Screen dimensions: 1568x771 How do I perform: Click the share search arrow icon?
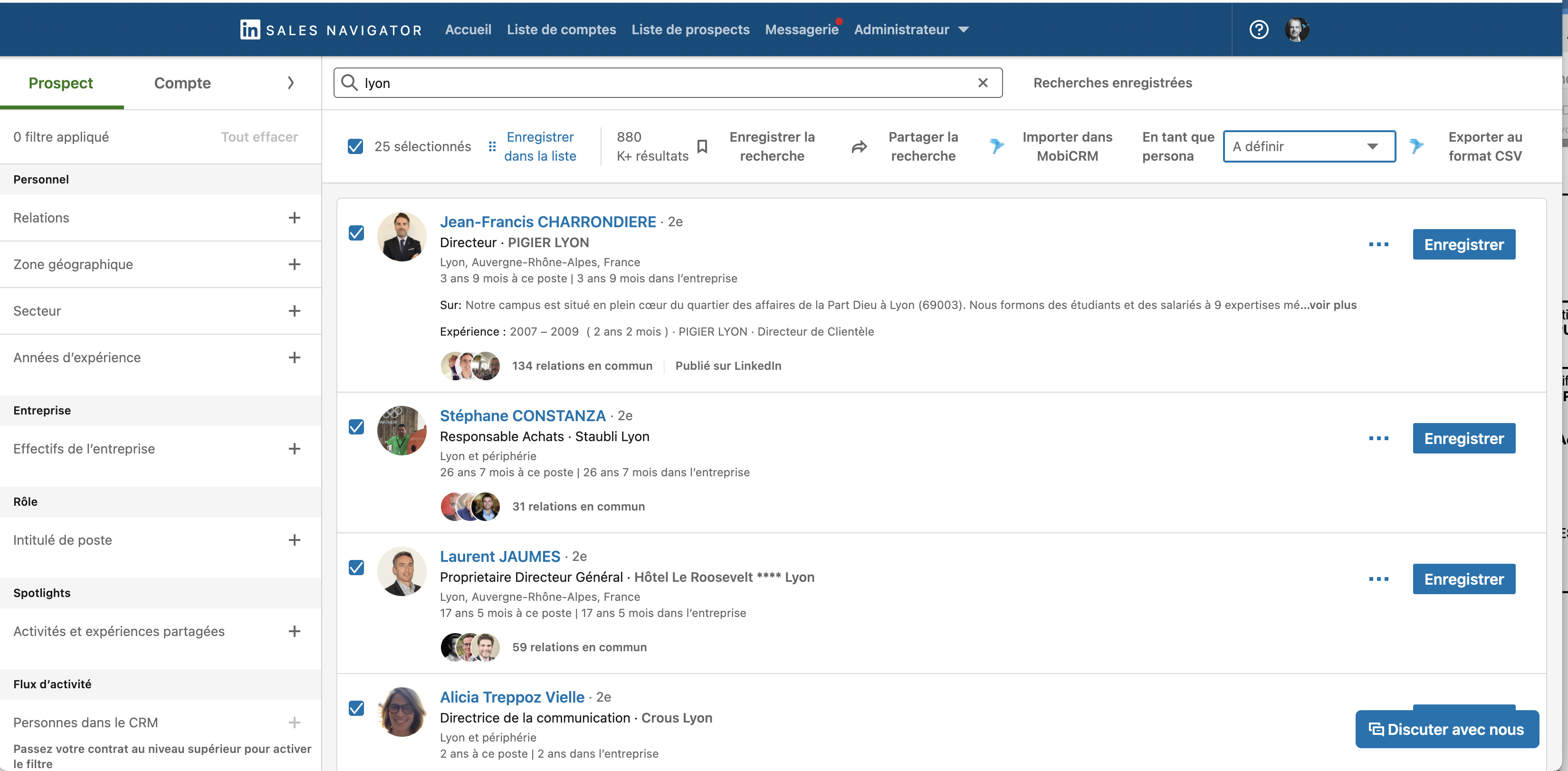[859, 147]
